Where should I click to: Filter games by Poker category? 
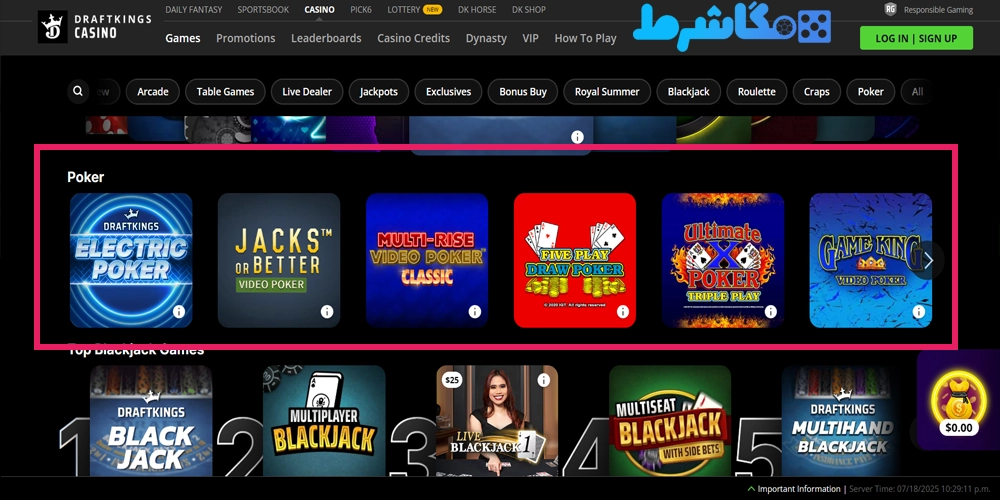point(871,92)
